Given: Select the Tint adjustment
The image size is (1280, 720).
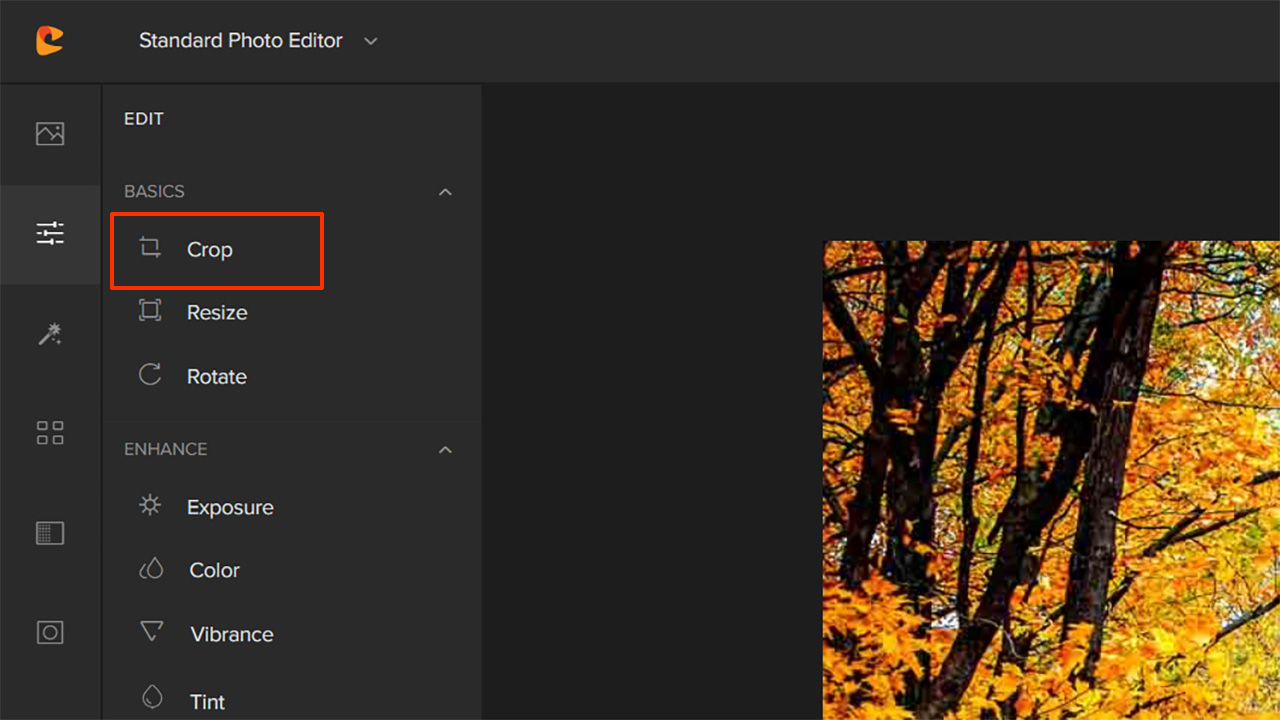Looking at the screenshot, I should [207, 702].
